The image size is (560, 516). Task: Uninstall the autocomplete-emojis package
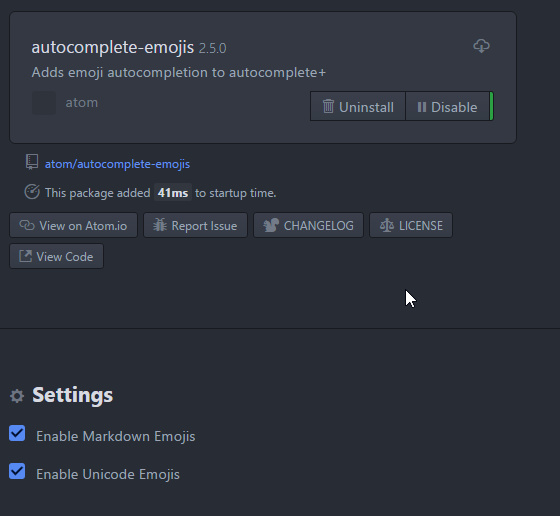click(358, 106)
